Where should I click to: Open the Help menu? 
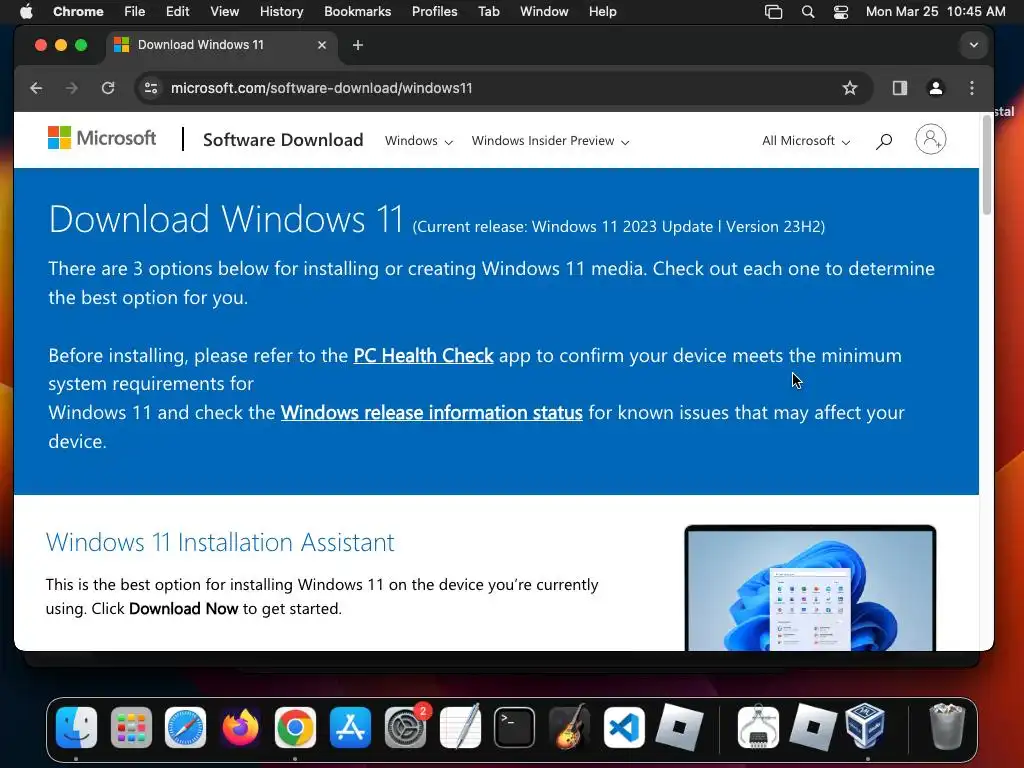click(602, 11)
